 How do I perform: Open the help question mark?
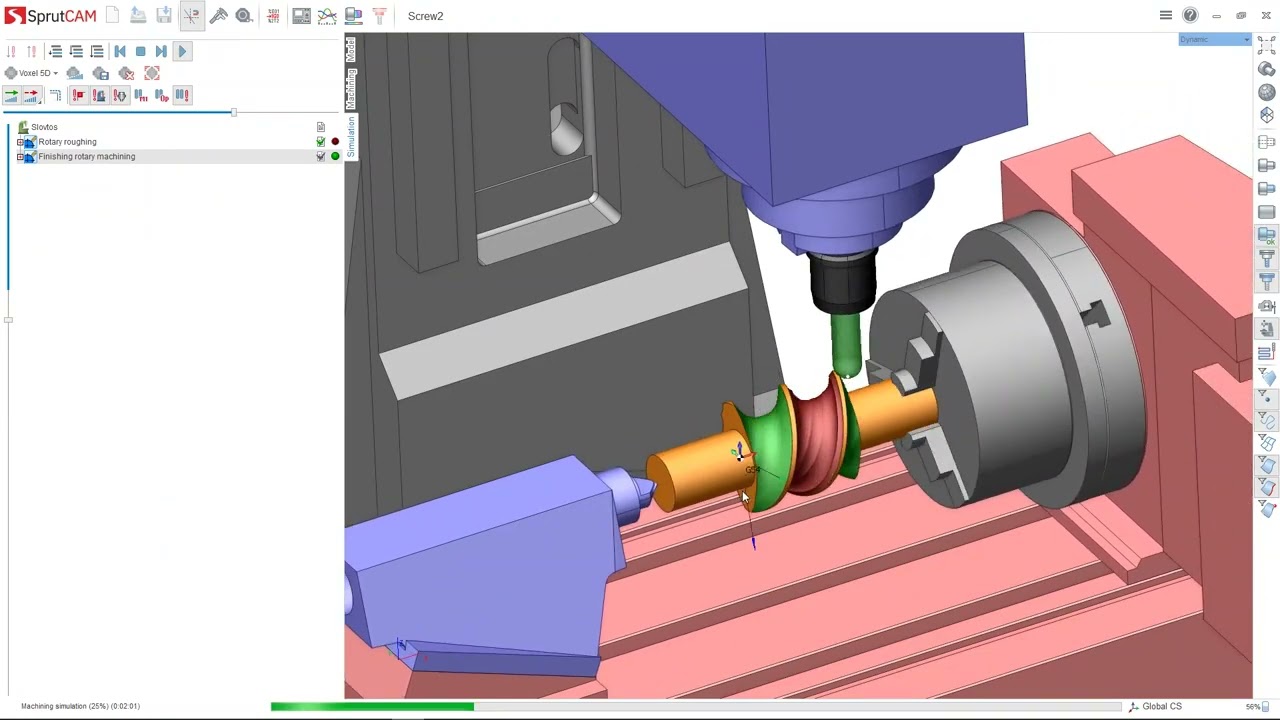click(x=1190, y=15)
